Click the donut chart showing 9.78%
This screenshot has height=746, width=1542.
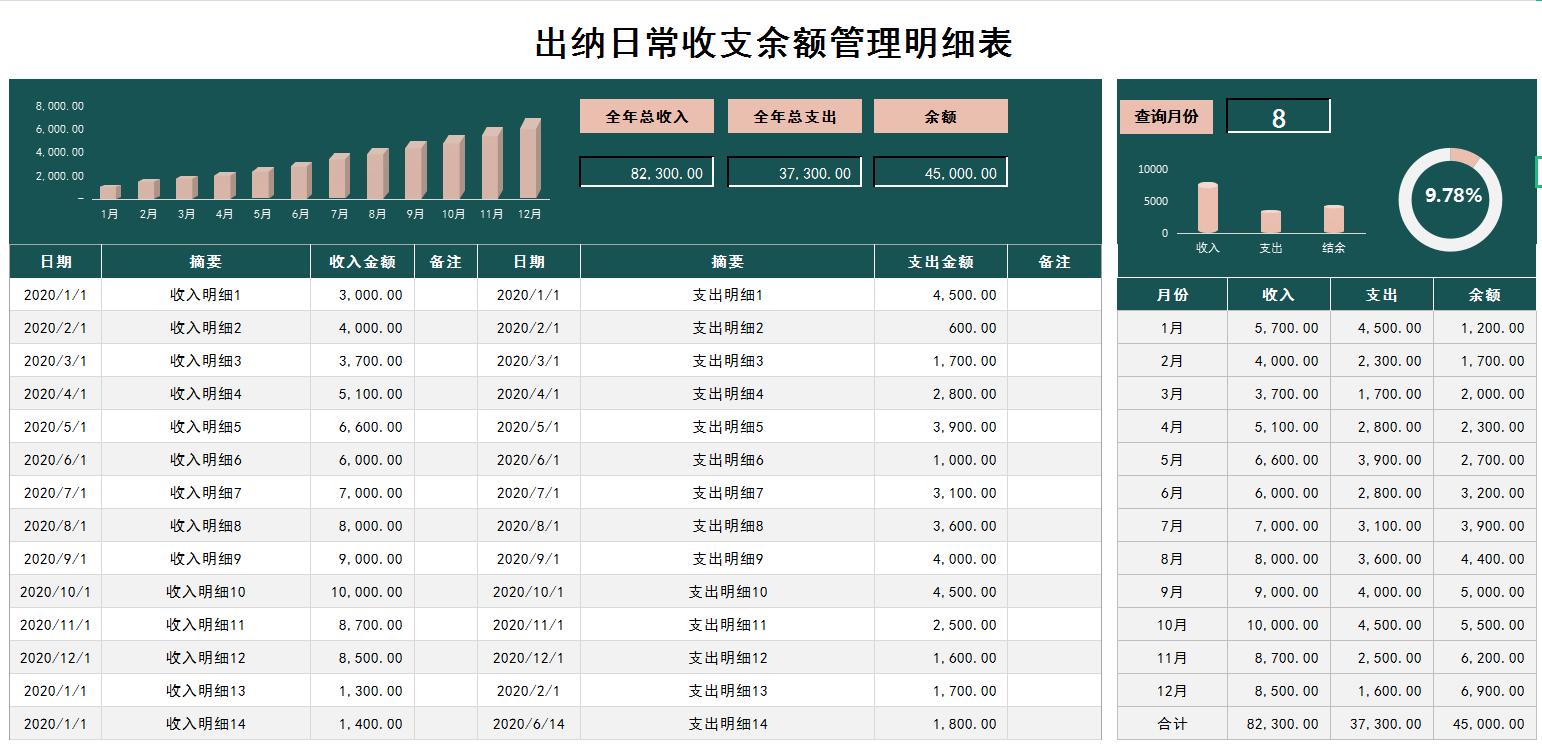1449,199
